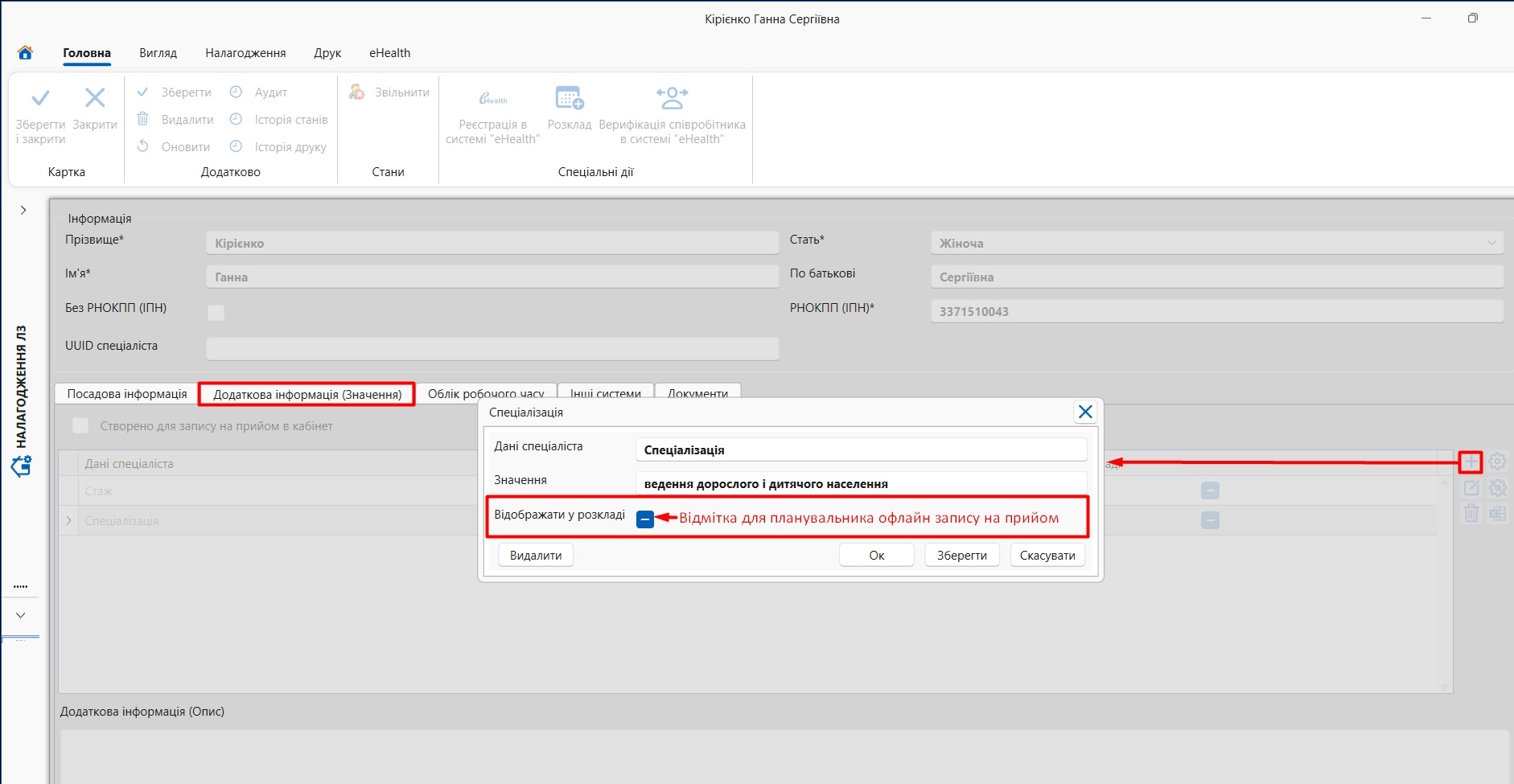Screen dimensions: 1514x784
Task: Click the crossed-out gear icon
Action: 1497,488
